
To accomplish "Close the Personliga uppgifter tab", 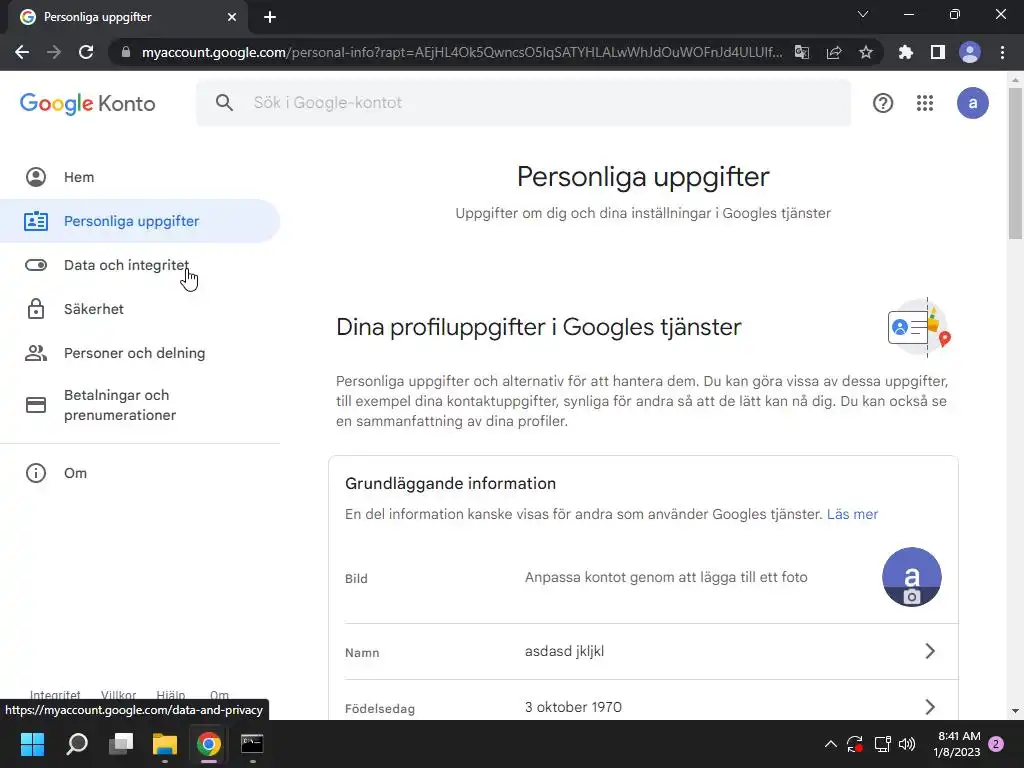I will tap(232, 17).
